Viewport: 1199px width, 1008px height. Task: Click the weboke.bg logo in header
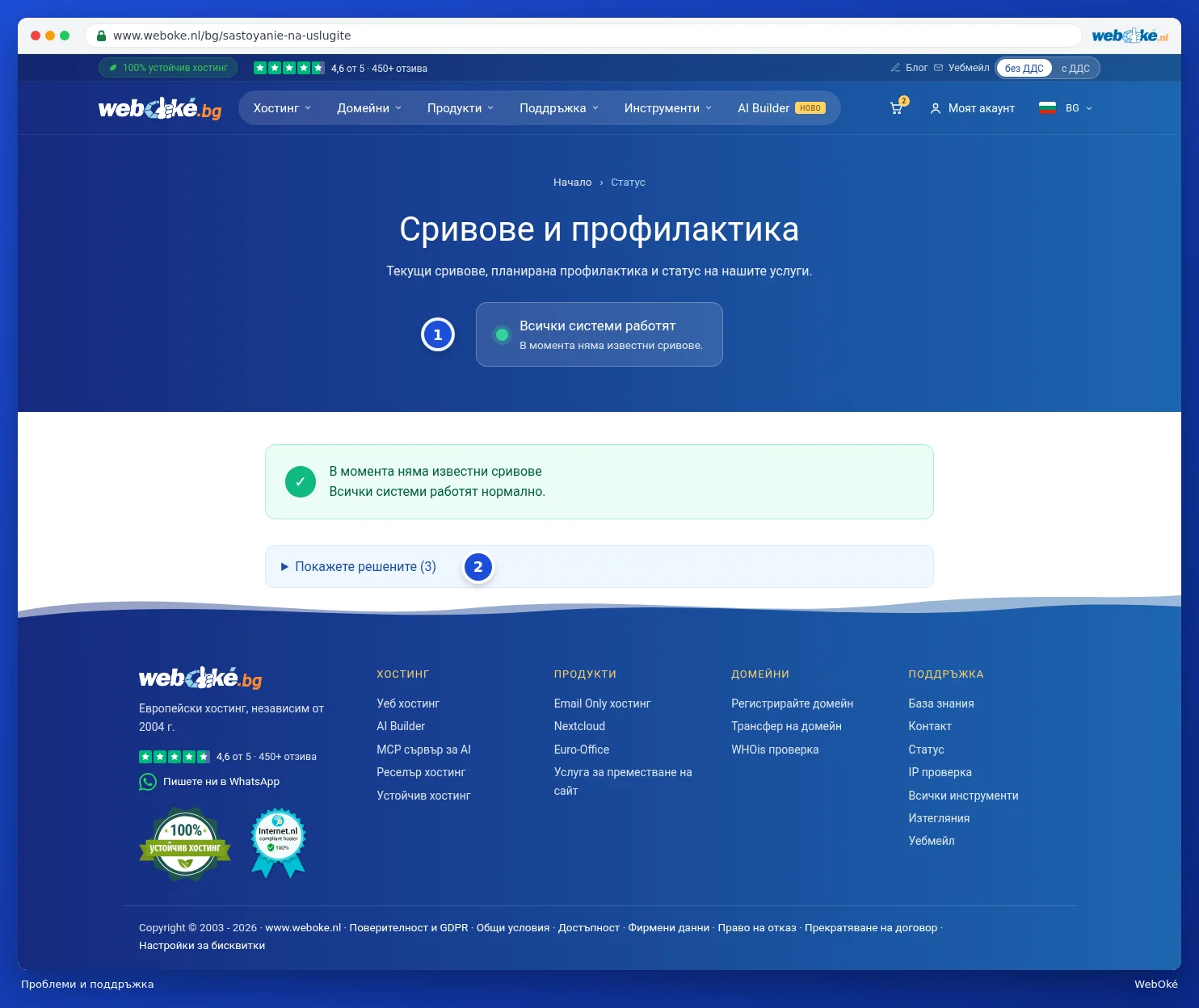pos(160,108)
